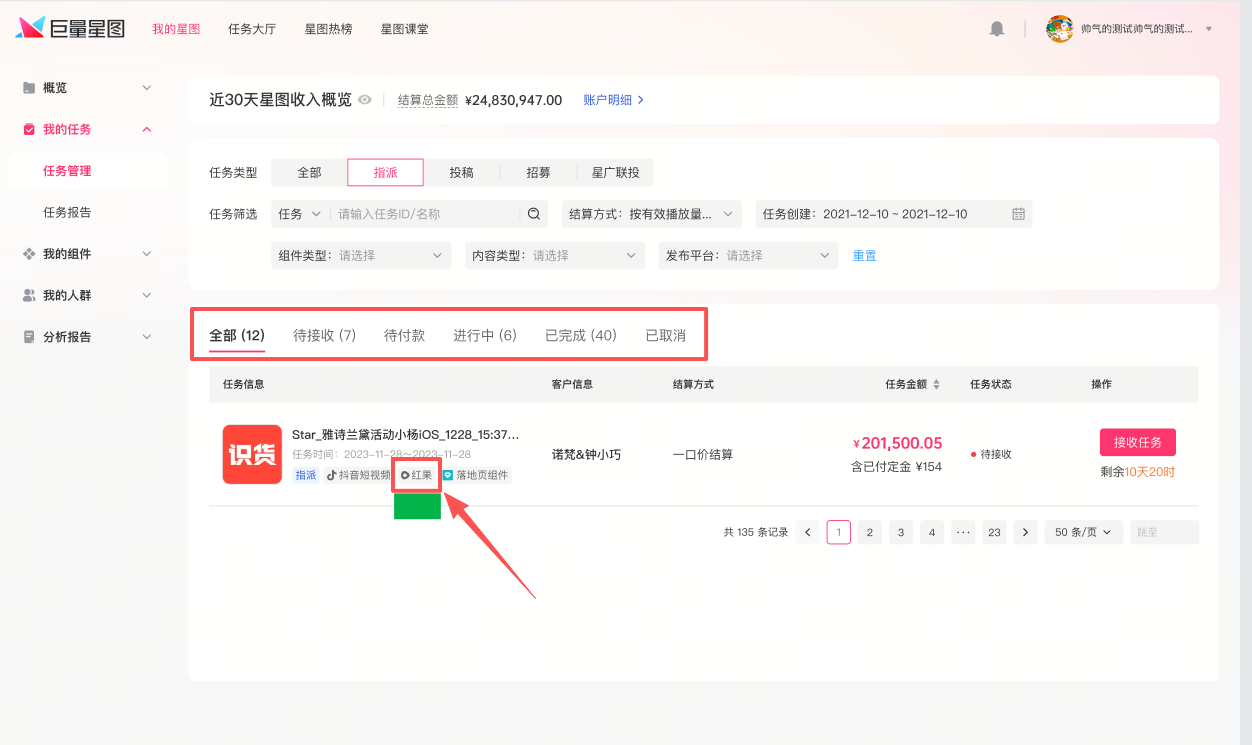Click the search magnifier icon
This screenshot has width=1252, height=745.
click(x=534, y=214)
